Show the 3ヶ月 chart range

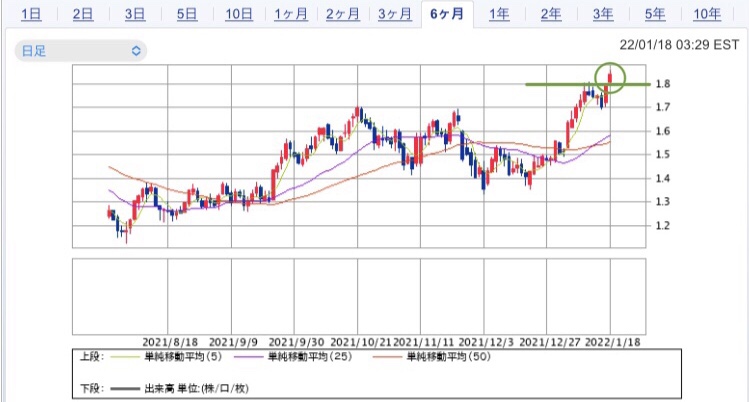395,14
